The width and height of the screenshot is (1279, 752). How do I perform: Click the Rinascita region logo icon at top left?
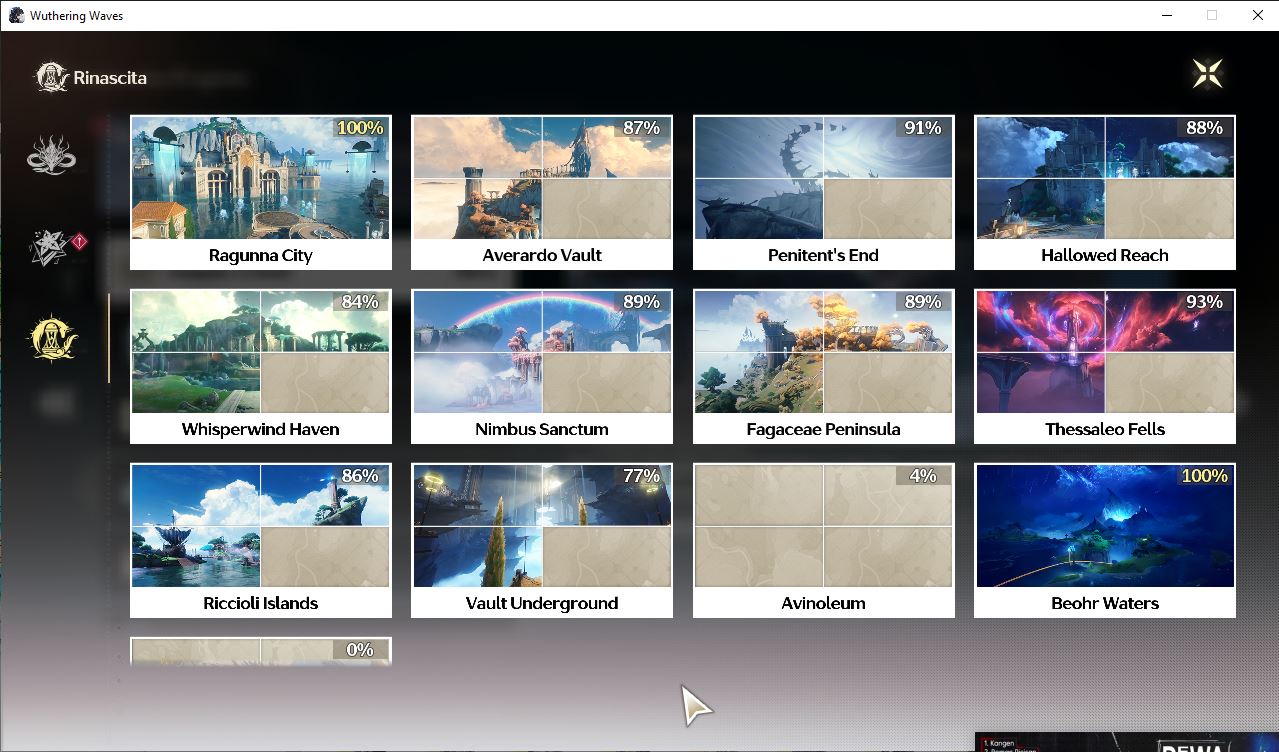click(x=52, y=77)
